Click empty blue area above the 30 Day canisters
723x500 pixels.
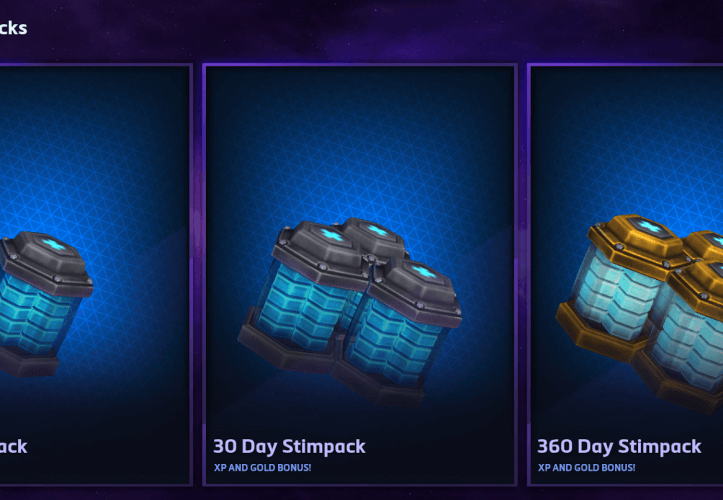(x=360, y=138)
